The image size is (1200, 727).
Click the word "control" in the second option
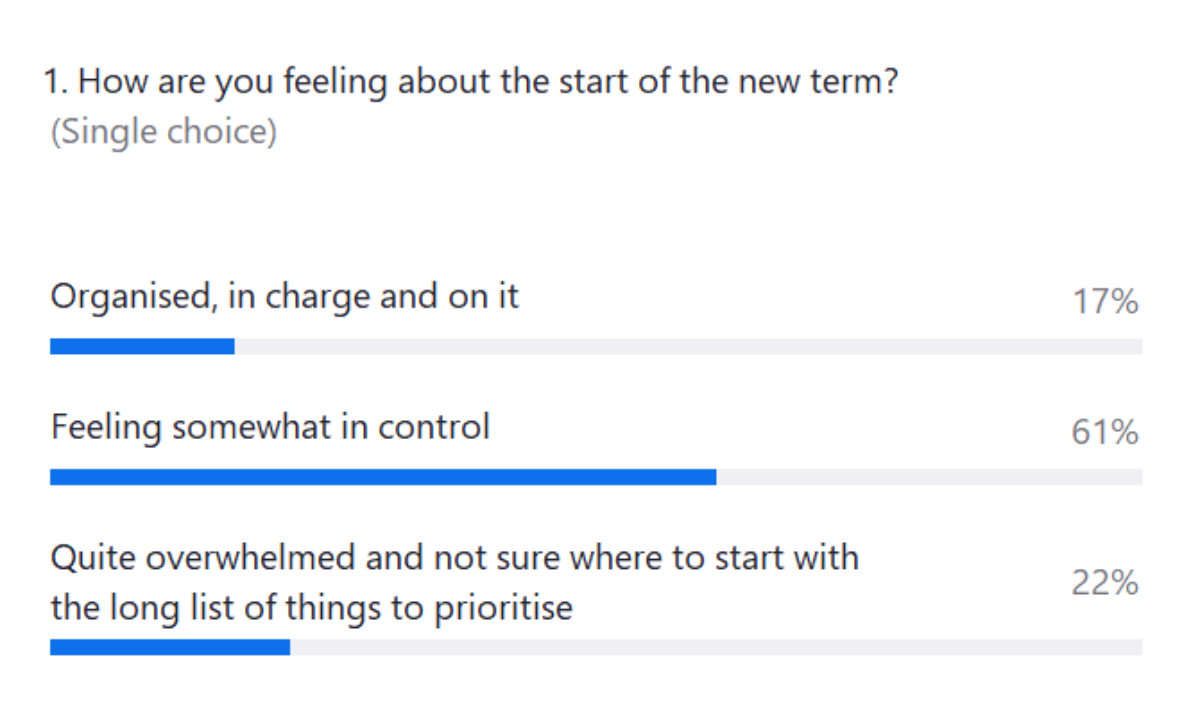click(434, 427)
